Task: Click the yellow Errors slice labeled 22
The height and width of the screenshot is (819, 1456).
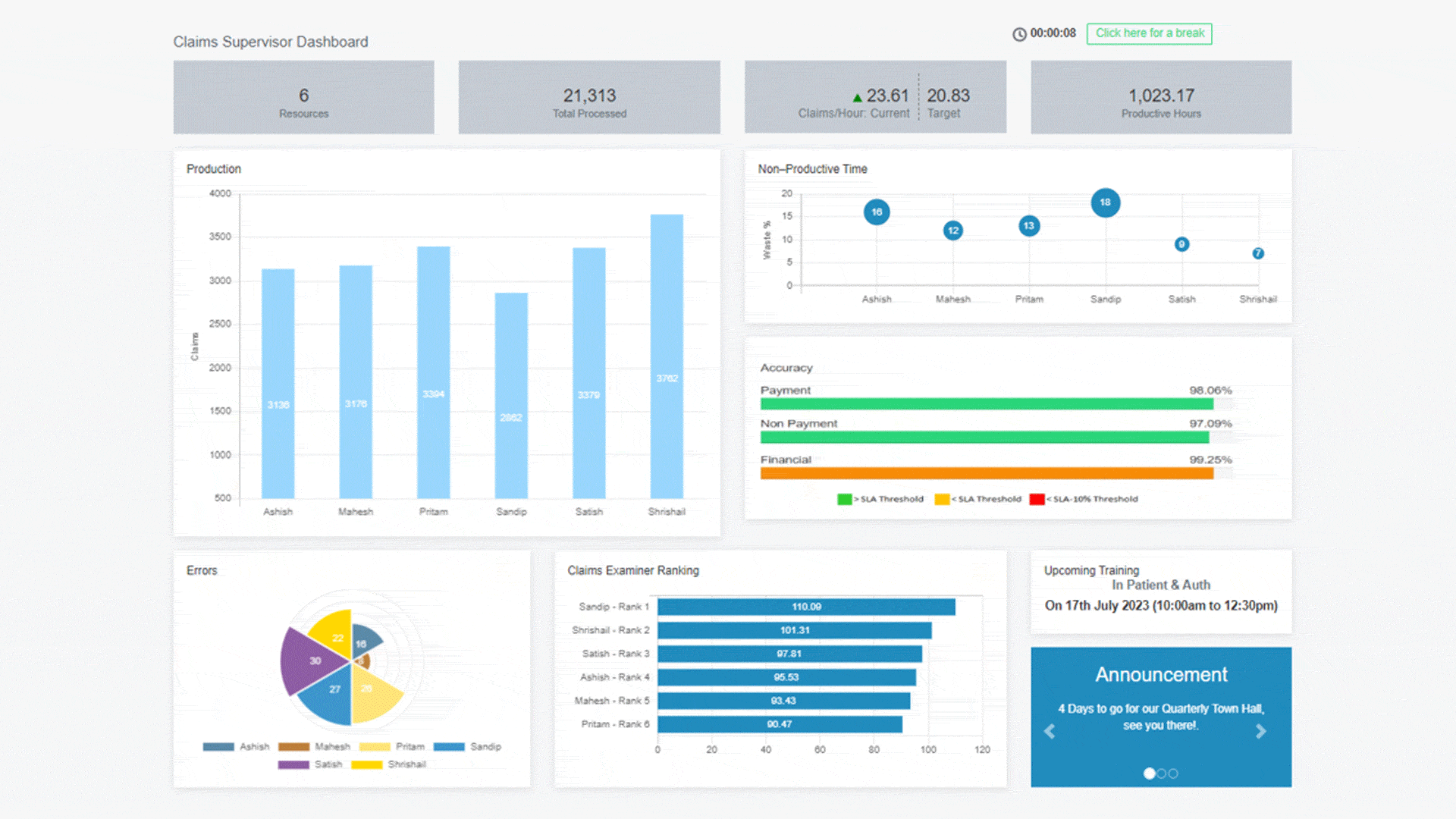Action: (x=334, y=635)
